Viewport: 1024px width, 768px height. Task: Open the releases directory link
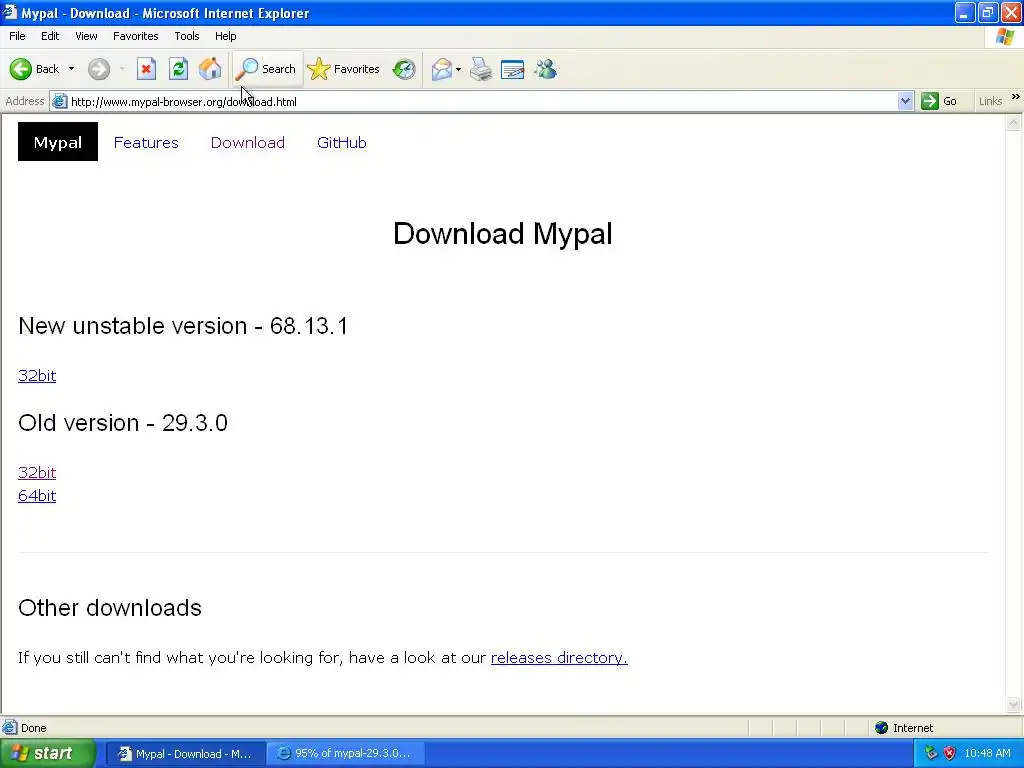[559, 658]
